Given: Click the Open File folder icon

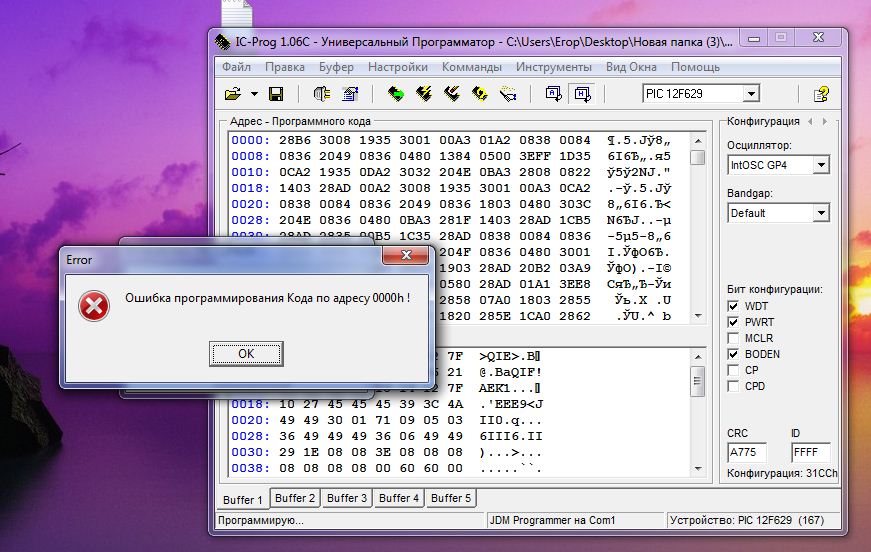Looking at the screenshot, I should [x=233, y=94].
